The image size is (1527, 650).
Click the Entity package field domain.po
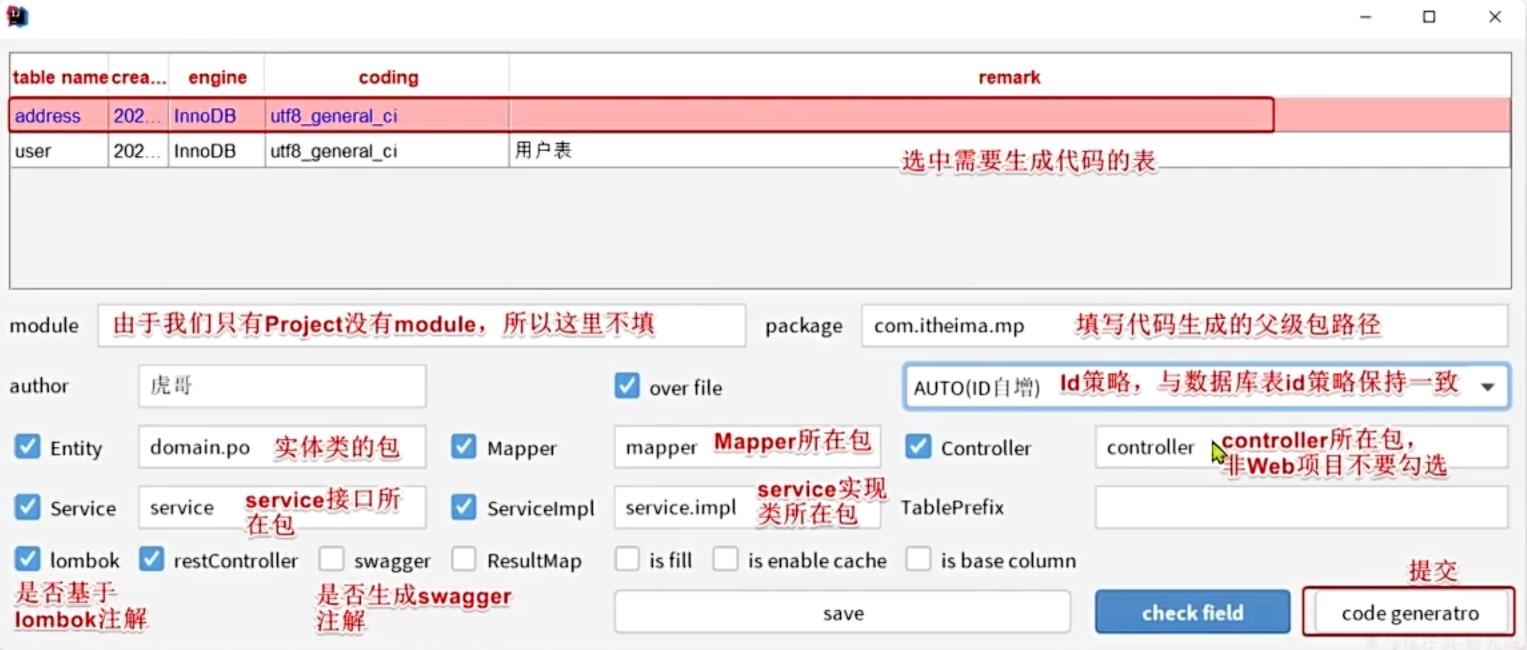click(282, 447)
